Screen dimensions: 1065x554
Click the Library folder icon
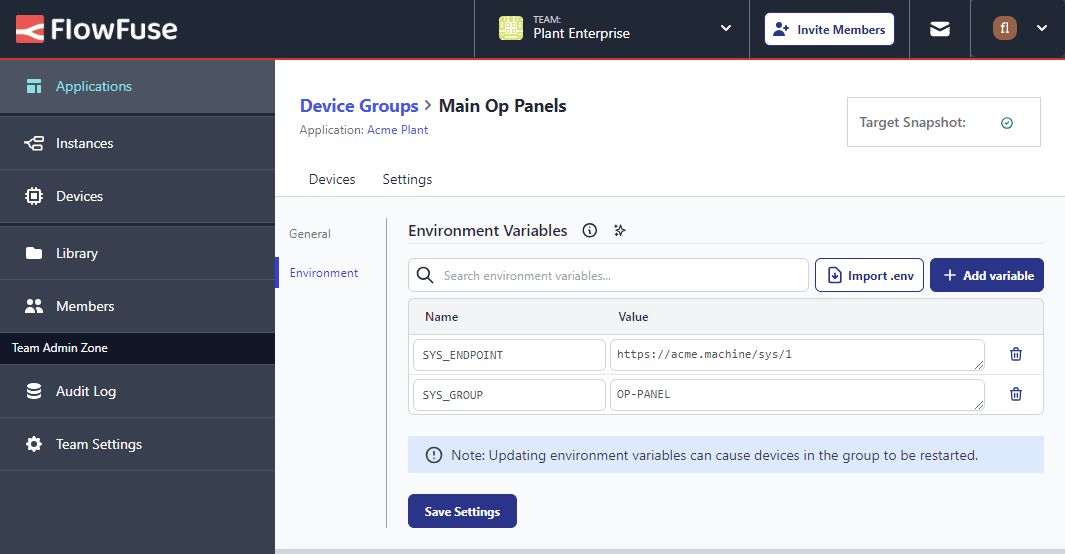click(x=34, y=253)
